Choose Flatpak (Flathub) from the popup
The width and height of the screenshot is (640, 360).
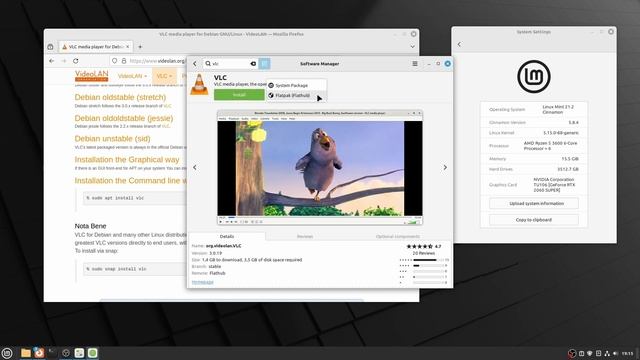click(x=296, y=95)
